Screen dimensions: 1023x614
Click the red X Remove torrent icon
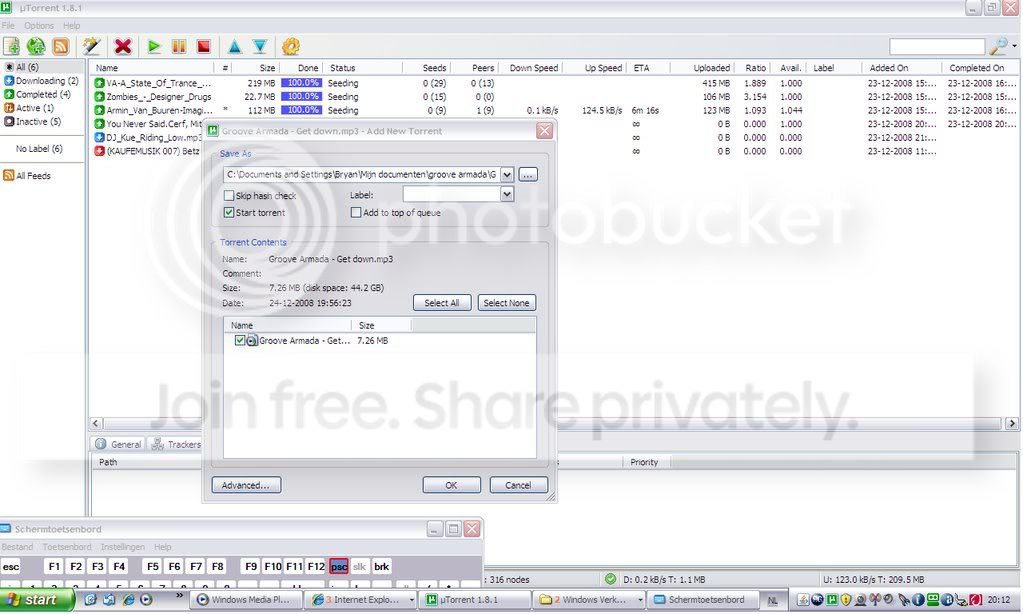(123, 46)
